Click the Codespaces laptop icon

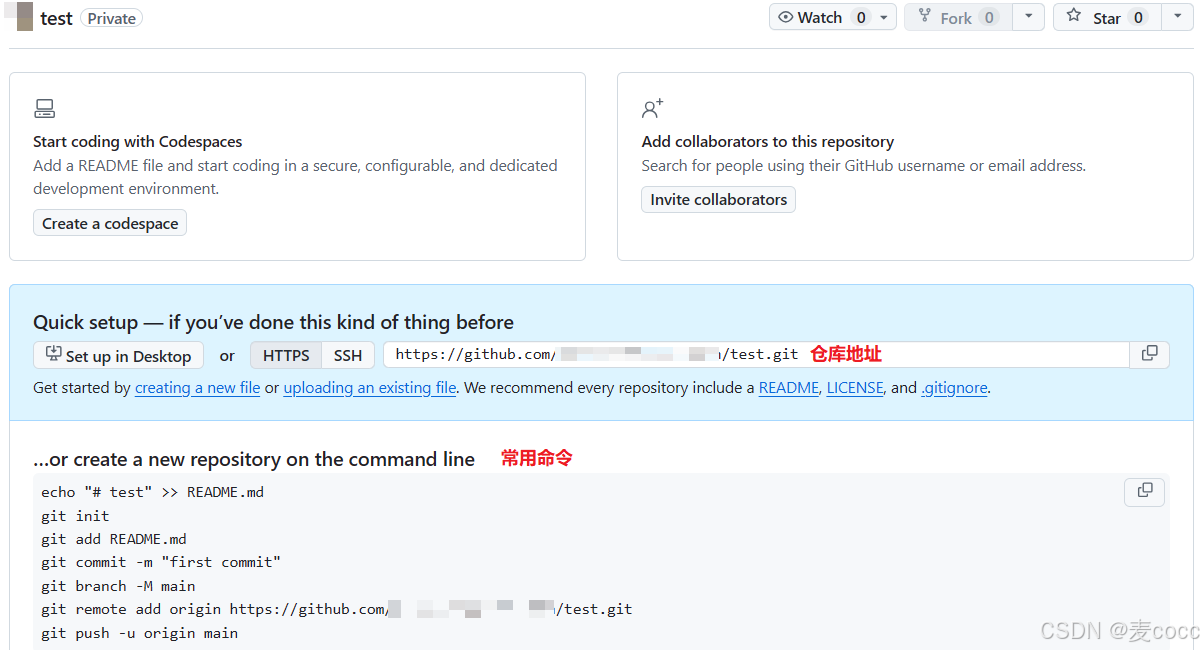coord(44,109)
